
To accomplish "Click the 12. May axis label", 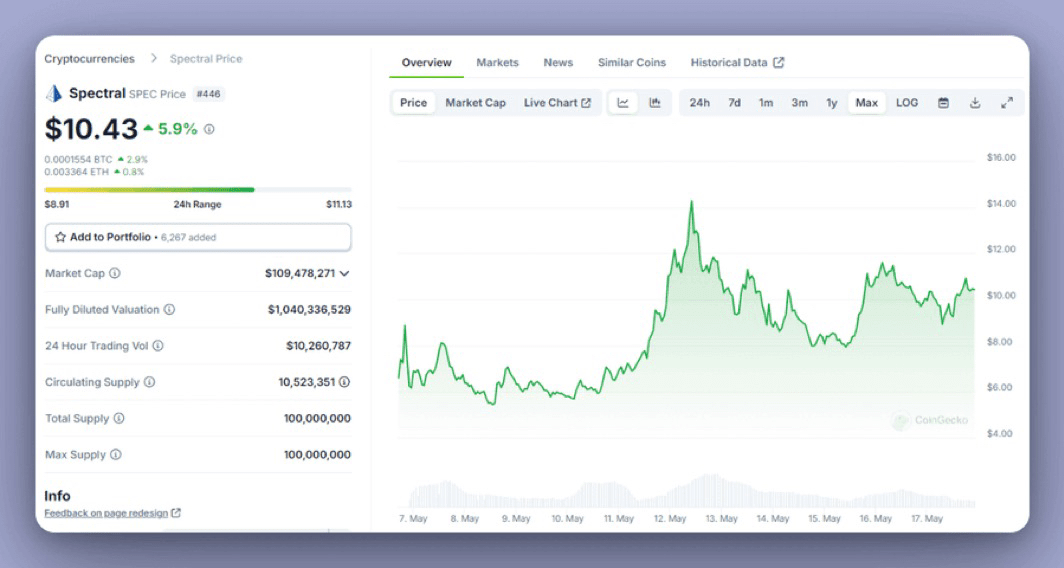I will tap(670, 518).
